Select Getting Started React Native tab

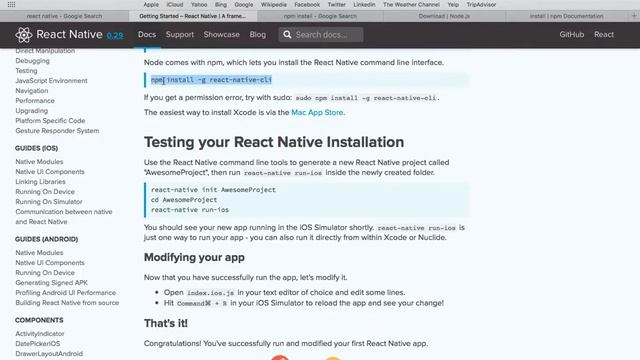(x=193, y=16)
